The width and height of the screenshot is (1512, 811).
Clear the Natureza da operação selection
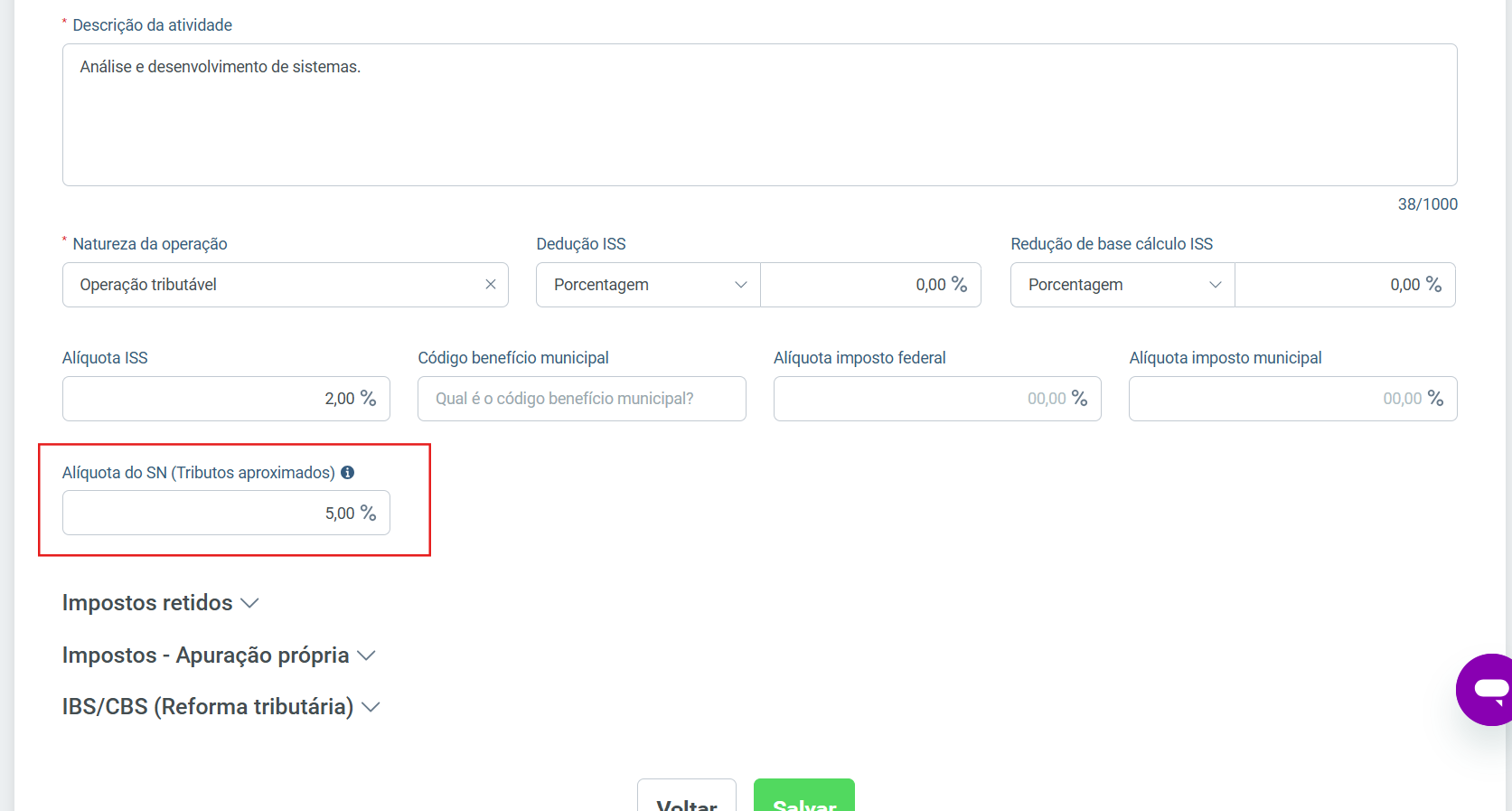tap(491, 285)
